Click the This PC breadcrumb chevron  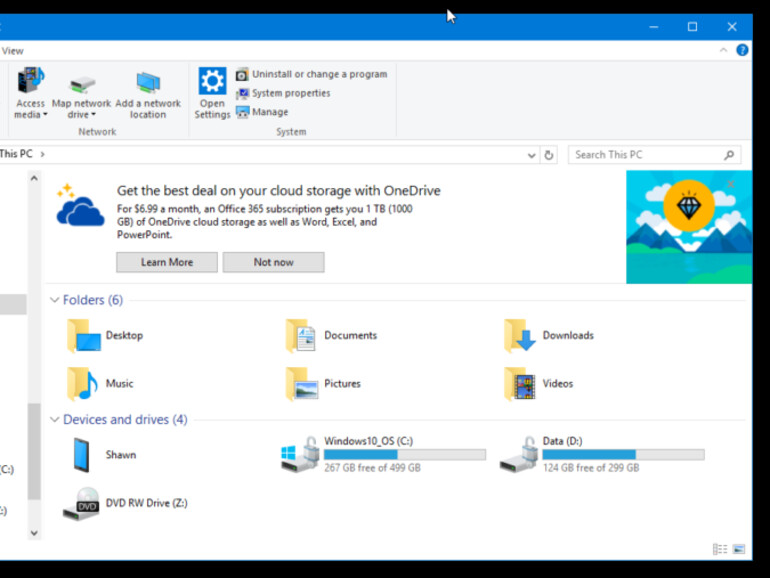pos(43,154)
